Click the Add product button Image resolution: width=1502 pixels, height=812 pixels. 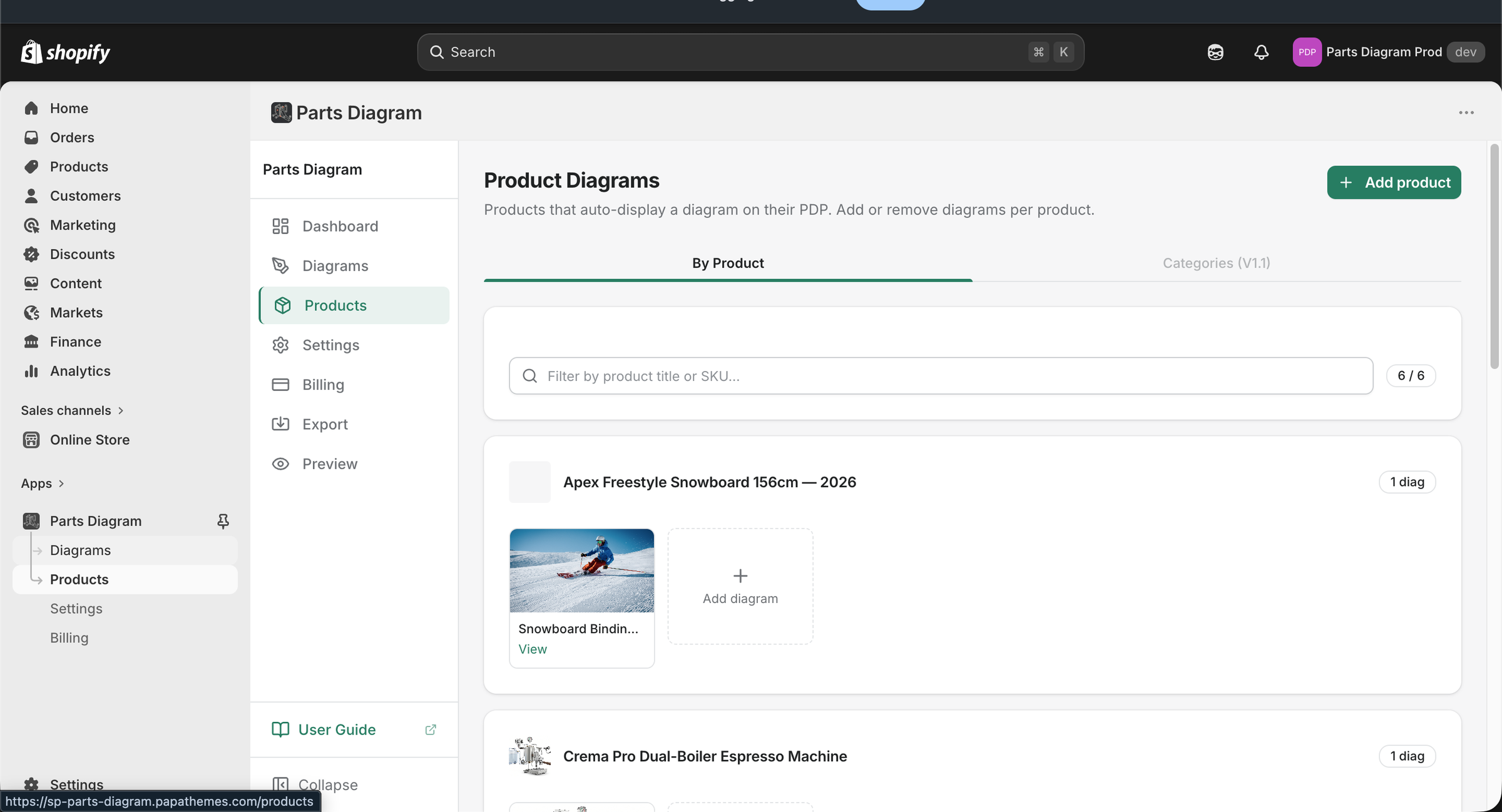point(1394,182)
